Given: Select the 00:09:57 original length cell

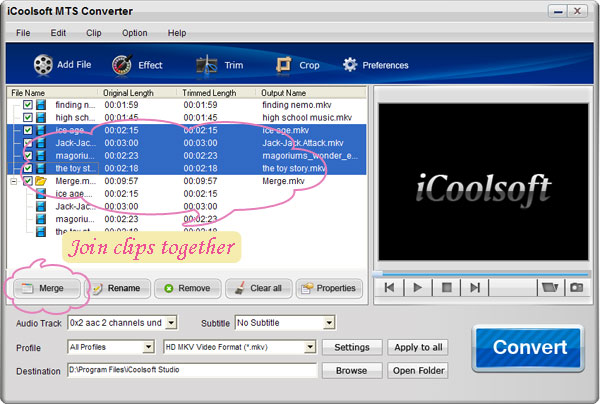Looking at the screenshot, I should click(x=121, y=181).
